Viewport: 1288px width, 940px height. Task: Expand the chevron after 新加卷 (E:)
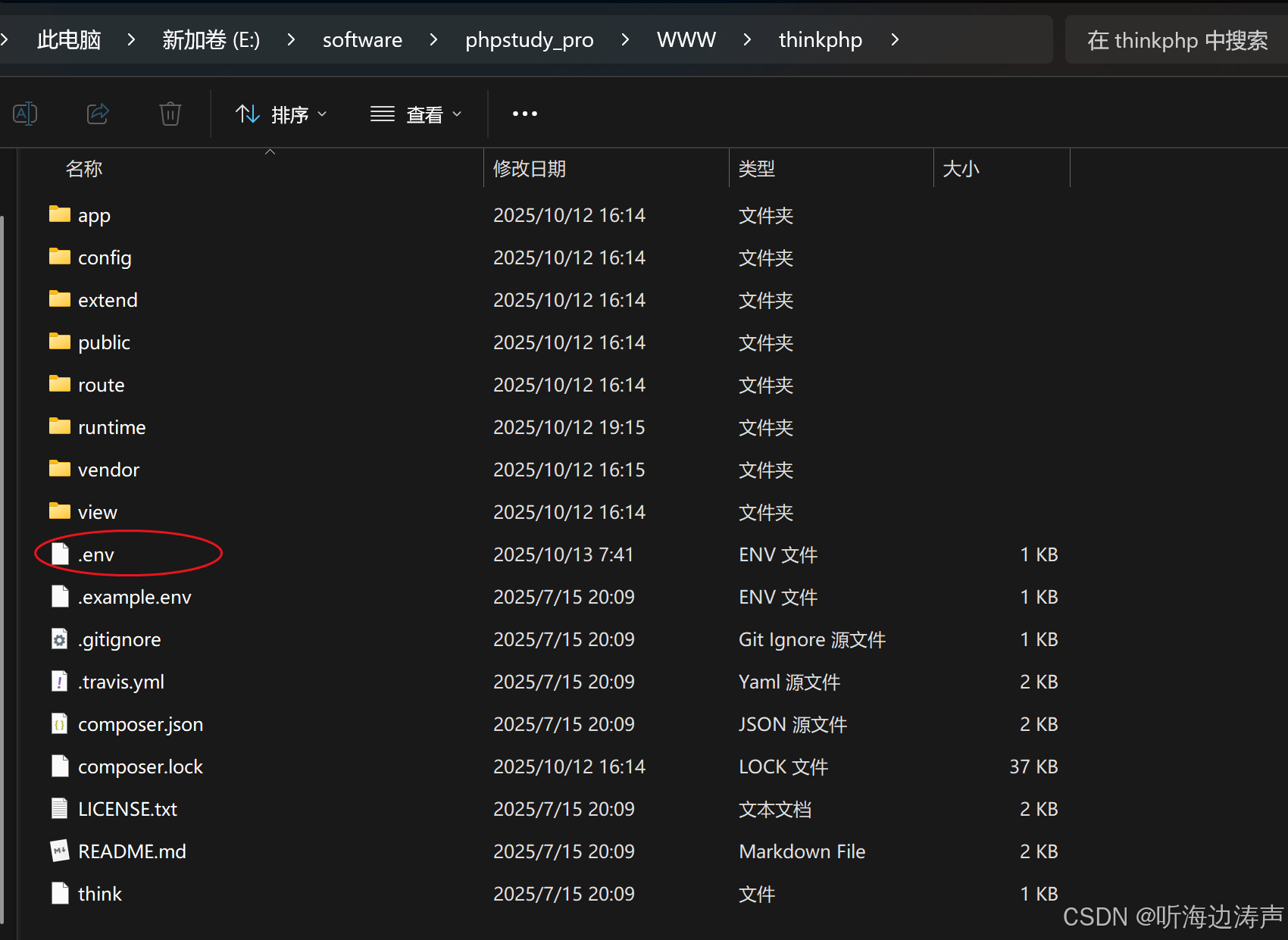[291, 39]
